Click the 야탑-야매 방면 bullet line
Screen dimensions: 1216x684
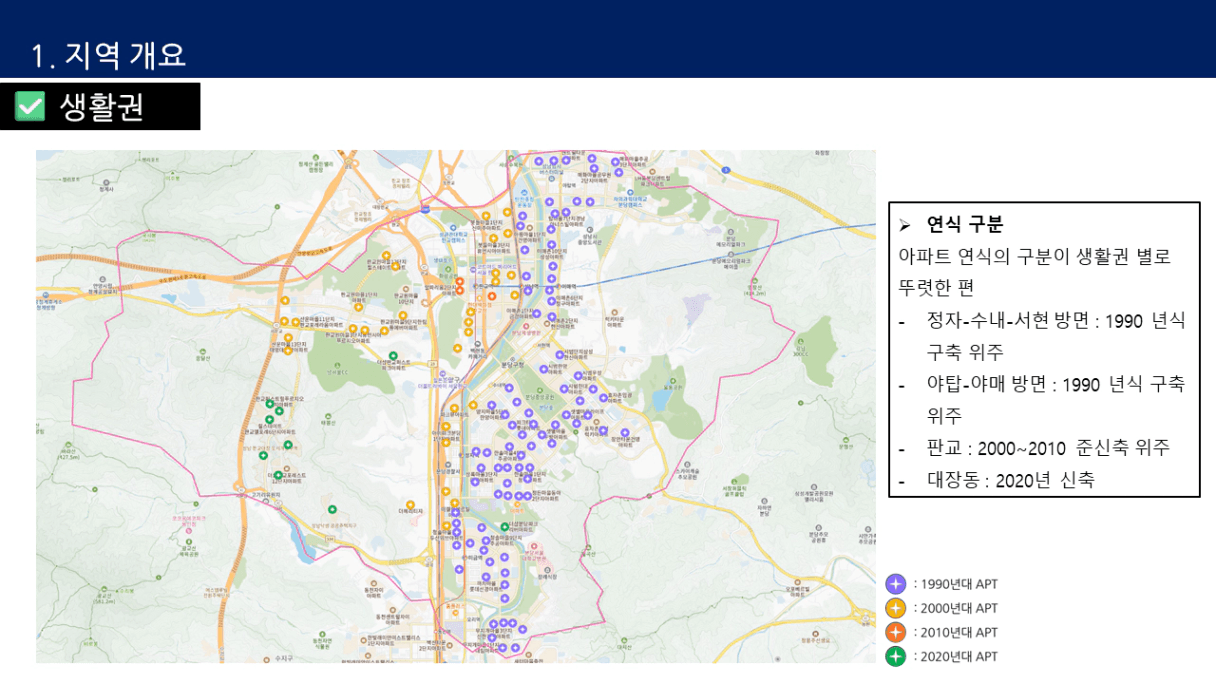point(1055,384)
